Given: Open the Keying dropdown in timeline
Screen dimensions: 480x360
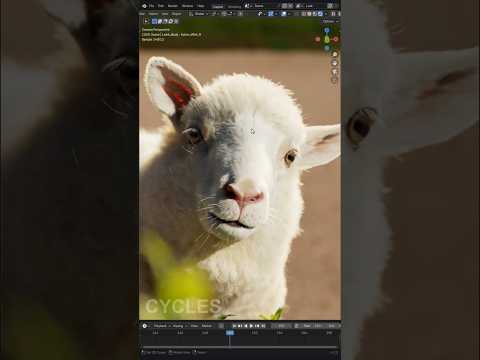Looking at the screenshot, I should click(179, 326).
